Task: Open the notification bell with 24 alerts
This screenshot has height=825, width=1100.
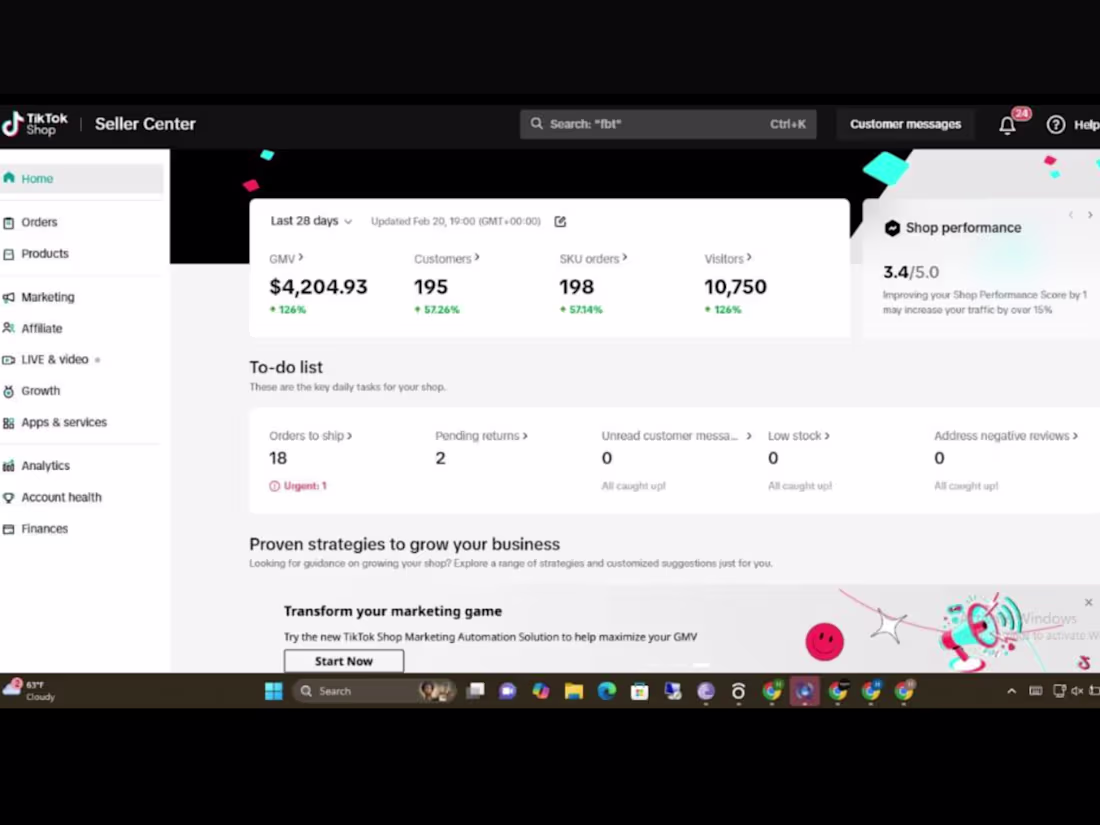Action: pyautogui.click(x=1007, y=124)
